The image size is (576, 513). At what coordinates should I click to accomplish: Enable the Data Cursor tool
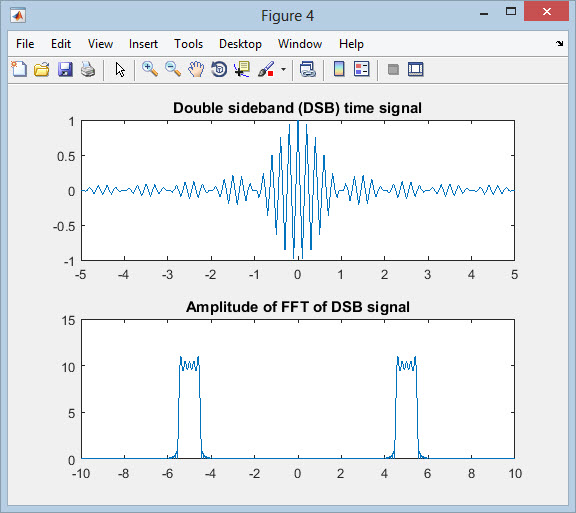pyautogui.click(x=242, y=69)
